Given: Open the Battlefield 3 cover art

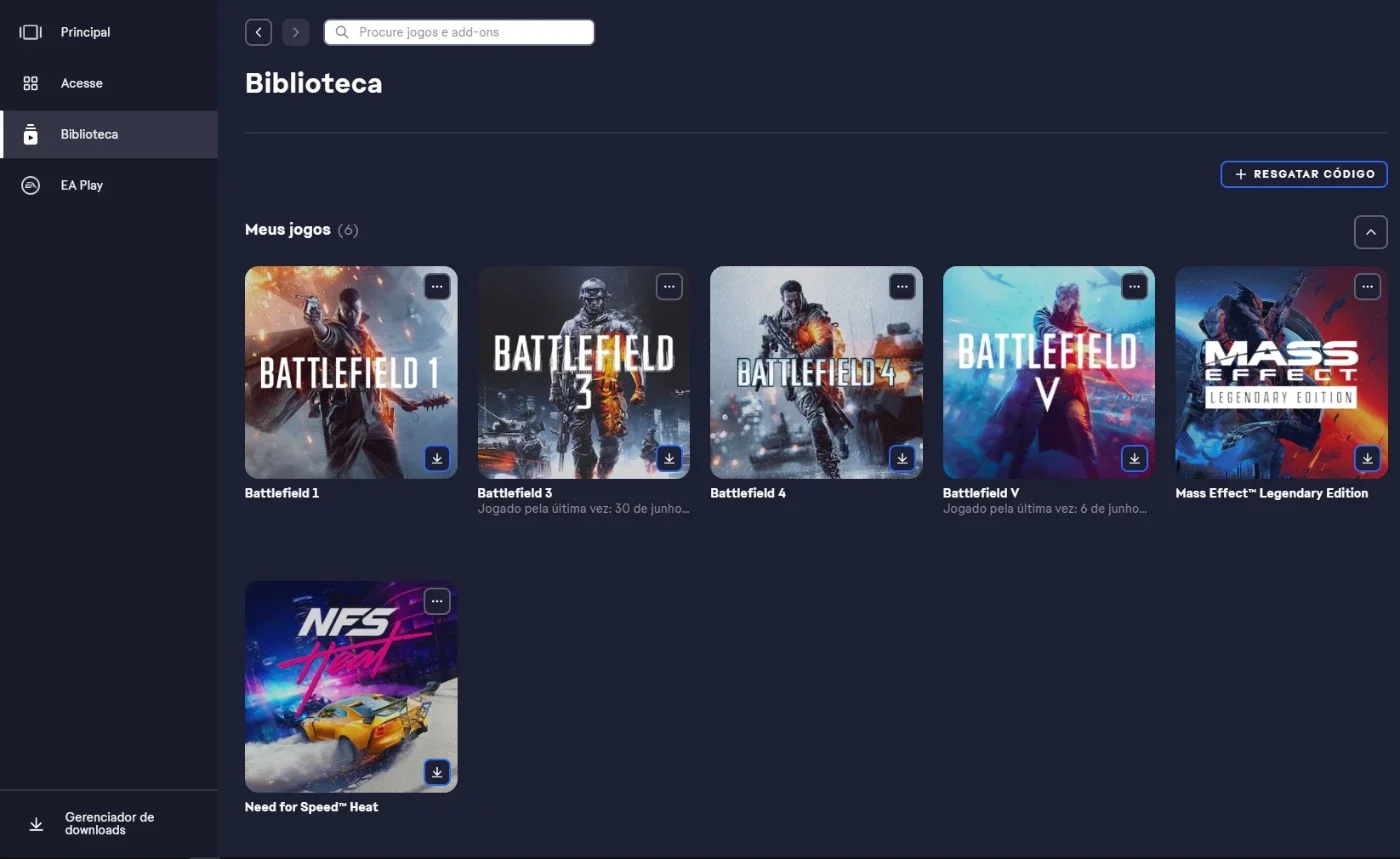Looking at the screenshot, I should 584,372.
